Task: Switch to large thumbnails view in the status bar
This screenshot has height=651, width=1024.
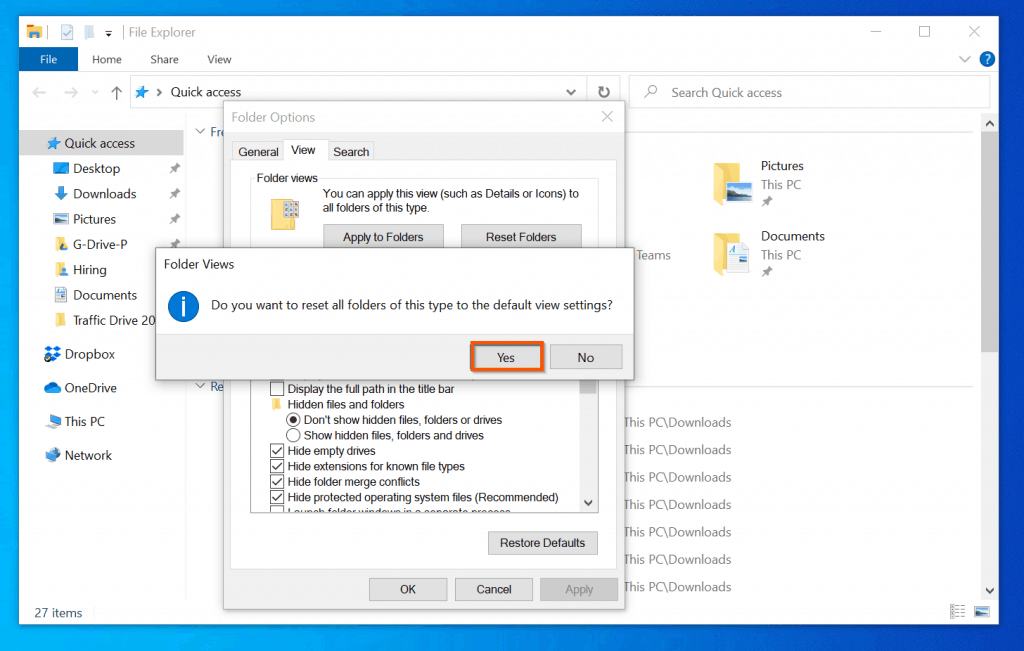Action: point(982,612)
